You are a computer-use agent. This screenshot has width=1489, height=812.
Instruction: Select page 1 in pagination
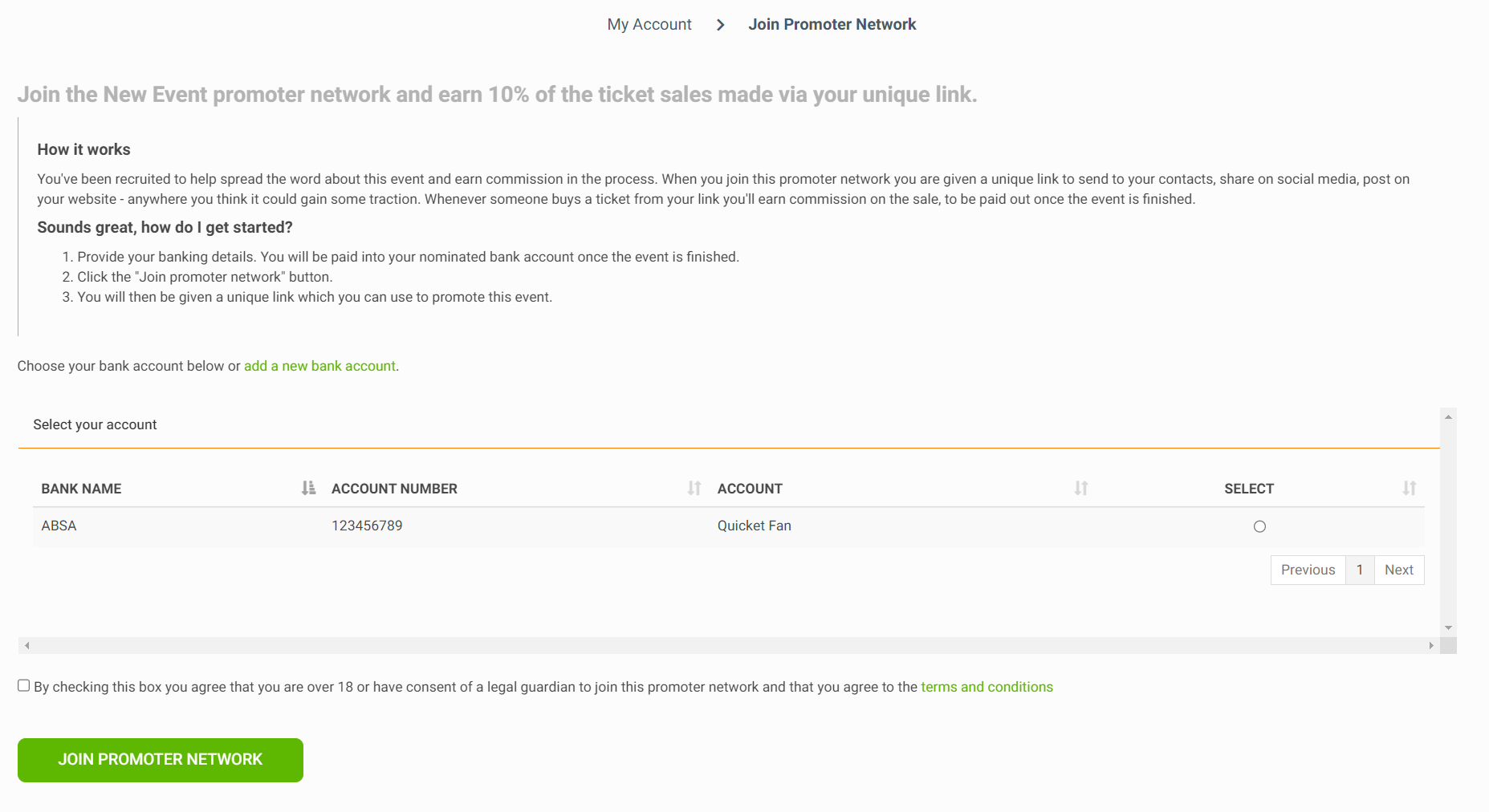(x=1360, y=570)
